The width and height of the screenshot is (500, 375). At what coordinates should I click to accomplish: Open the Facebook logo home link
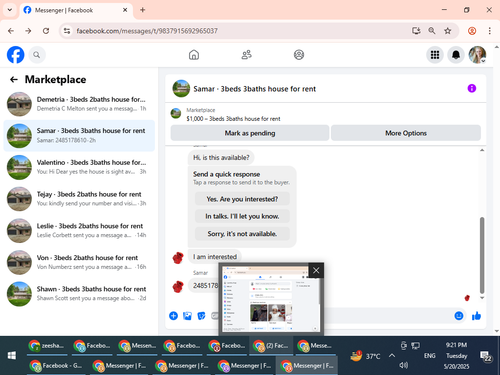point(16,55)
